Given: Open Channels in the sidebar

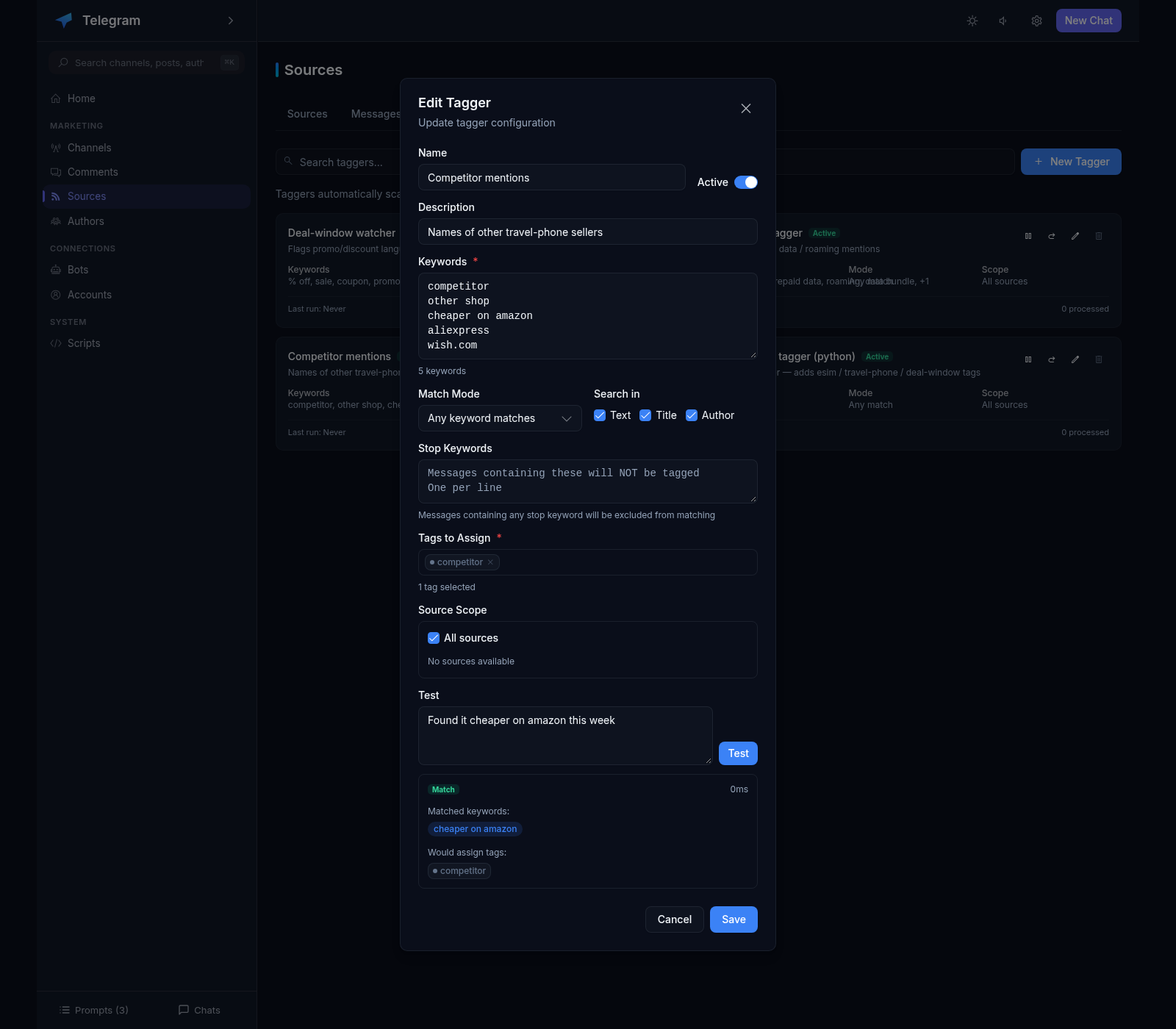Looking at the screenshot, I should click(147, 148).
